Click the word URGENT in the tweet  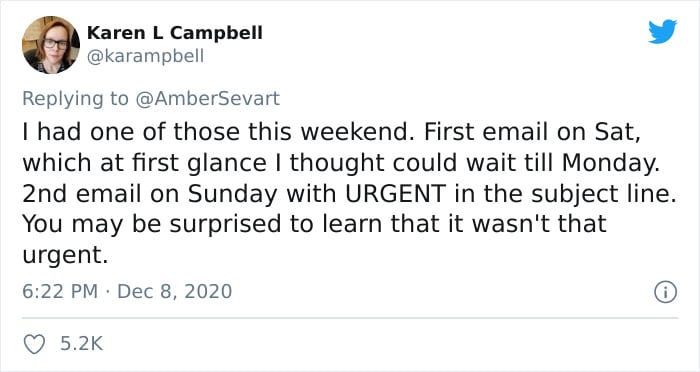tap(396, 194)
